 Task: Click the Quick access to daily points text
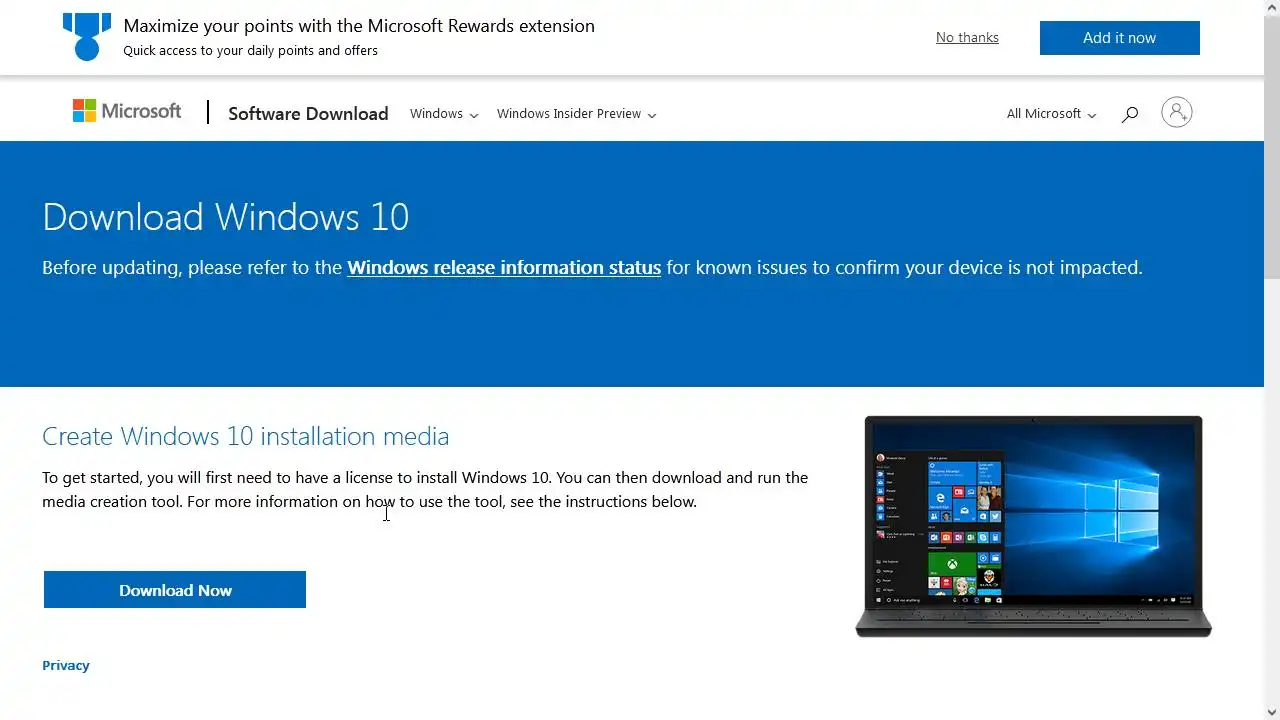(x=251, y=50)
